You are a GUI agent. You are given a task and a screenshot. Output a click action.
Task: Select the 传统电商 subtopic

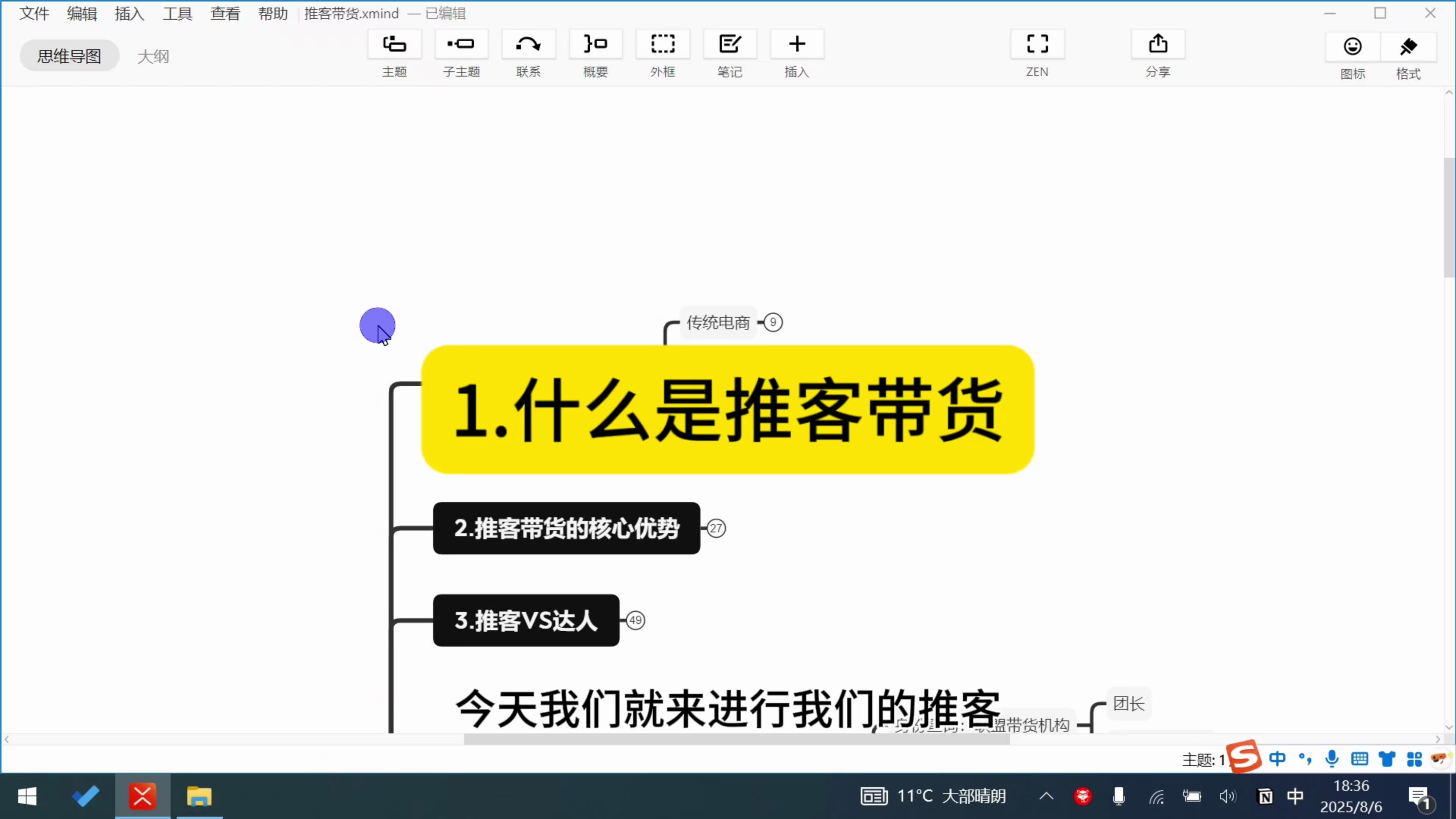[x=718, y=322]
